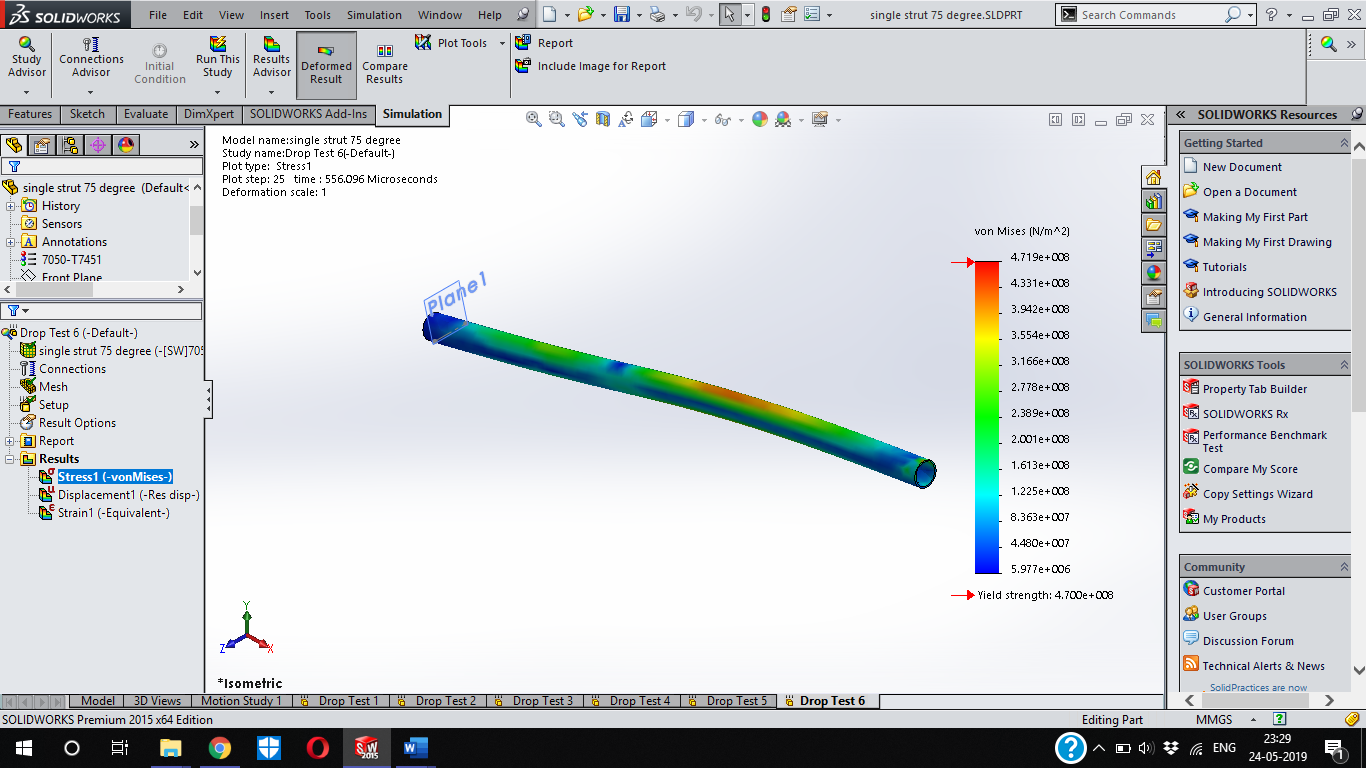
Task: Open the View Orientation icon
Action: (648, 119)
